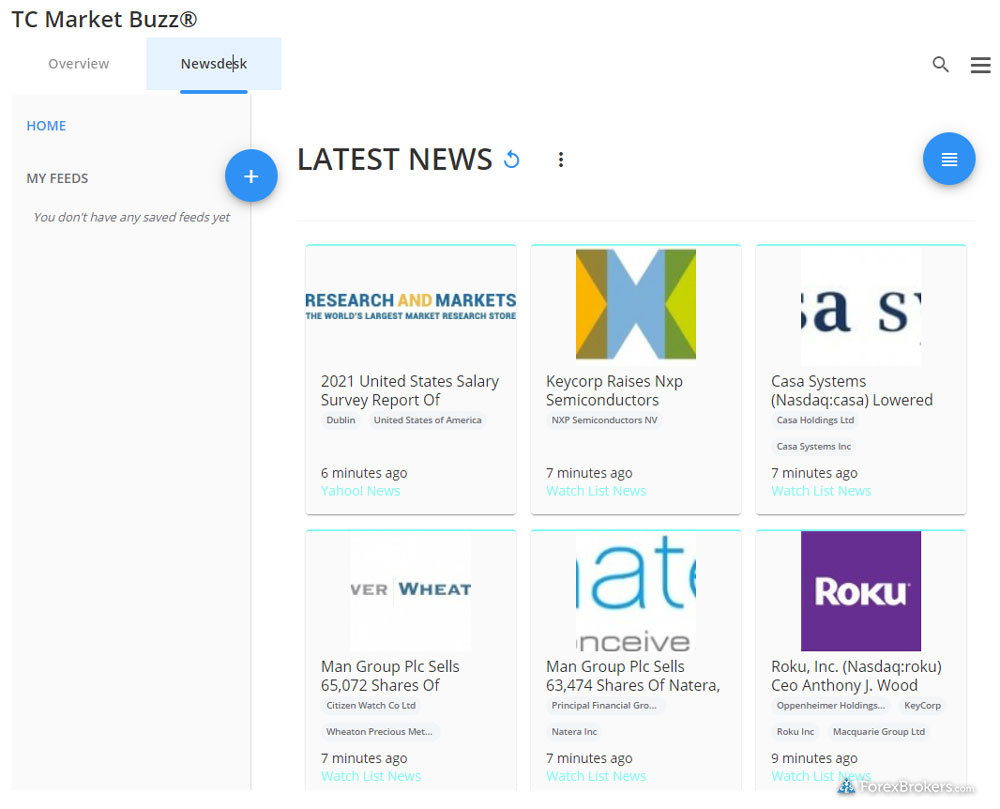Select the Natera Inc tag
The width and height of the screenshot is (1000, 809).
coord(574,732)
